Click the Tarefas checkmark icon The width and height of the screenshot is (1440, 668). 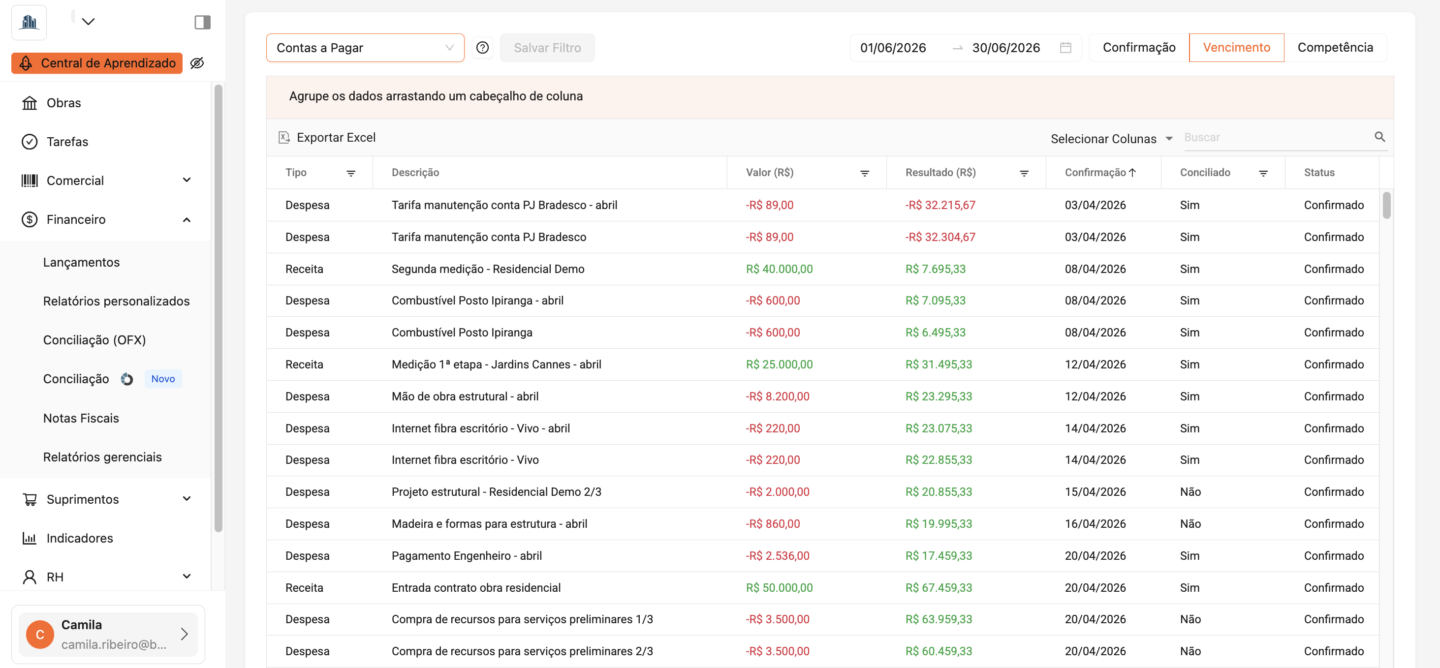tap(29, 142)
